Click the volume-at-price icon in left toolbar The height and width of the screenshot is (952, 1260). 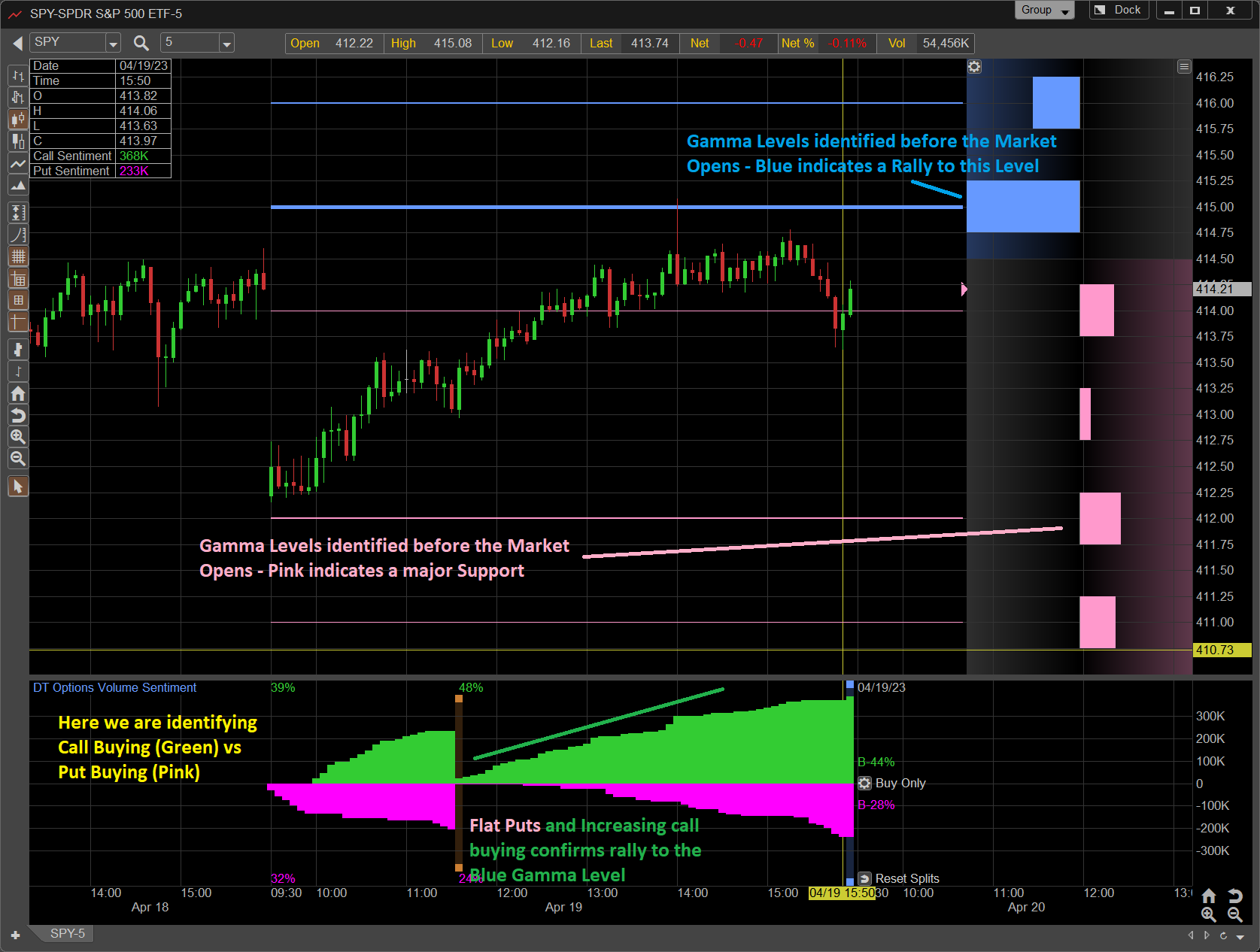click(18, 349)
